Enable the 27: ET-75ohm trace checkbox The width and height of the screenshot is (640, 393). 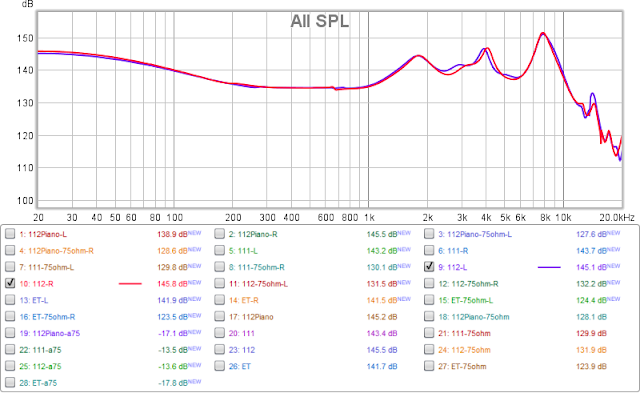[x=429, y=366]
